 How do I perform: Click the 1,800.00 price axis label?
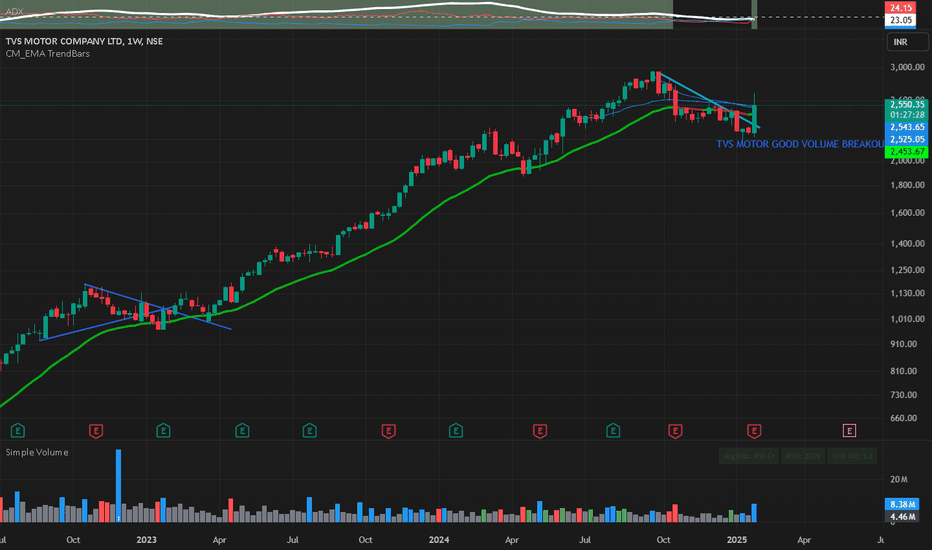pos(907,185)
